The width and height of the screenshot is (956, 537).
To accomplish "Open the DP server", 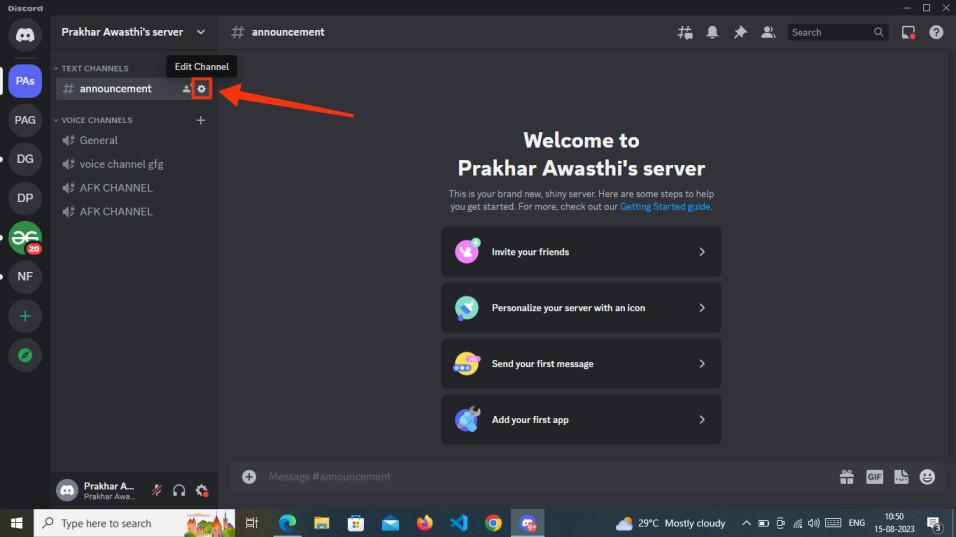I will point(25,198).
